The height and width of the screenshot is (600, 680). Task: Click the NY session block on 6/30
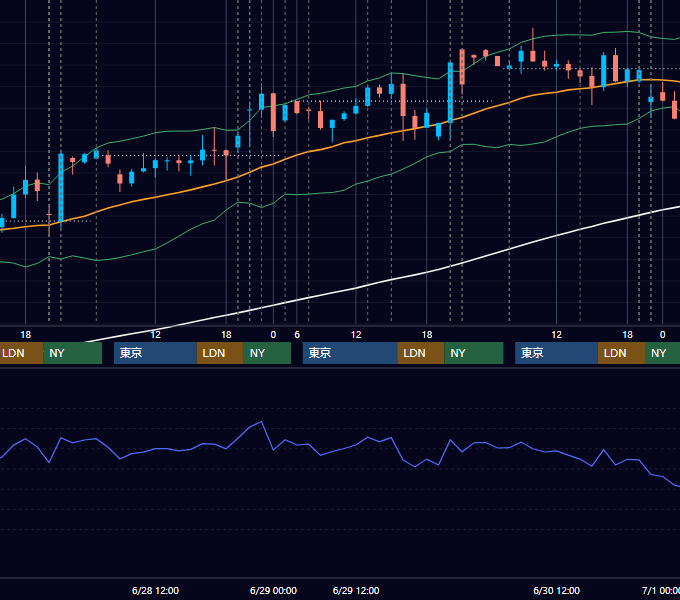662,353
